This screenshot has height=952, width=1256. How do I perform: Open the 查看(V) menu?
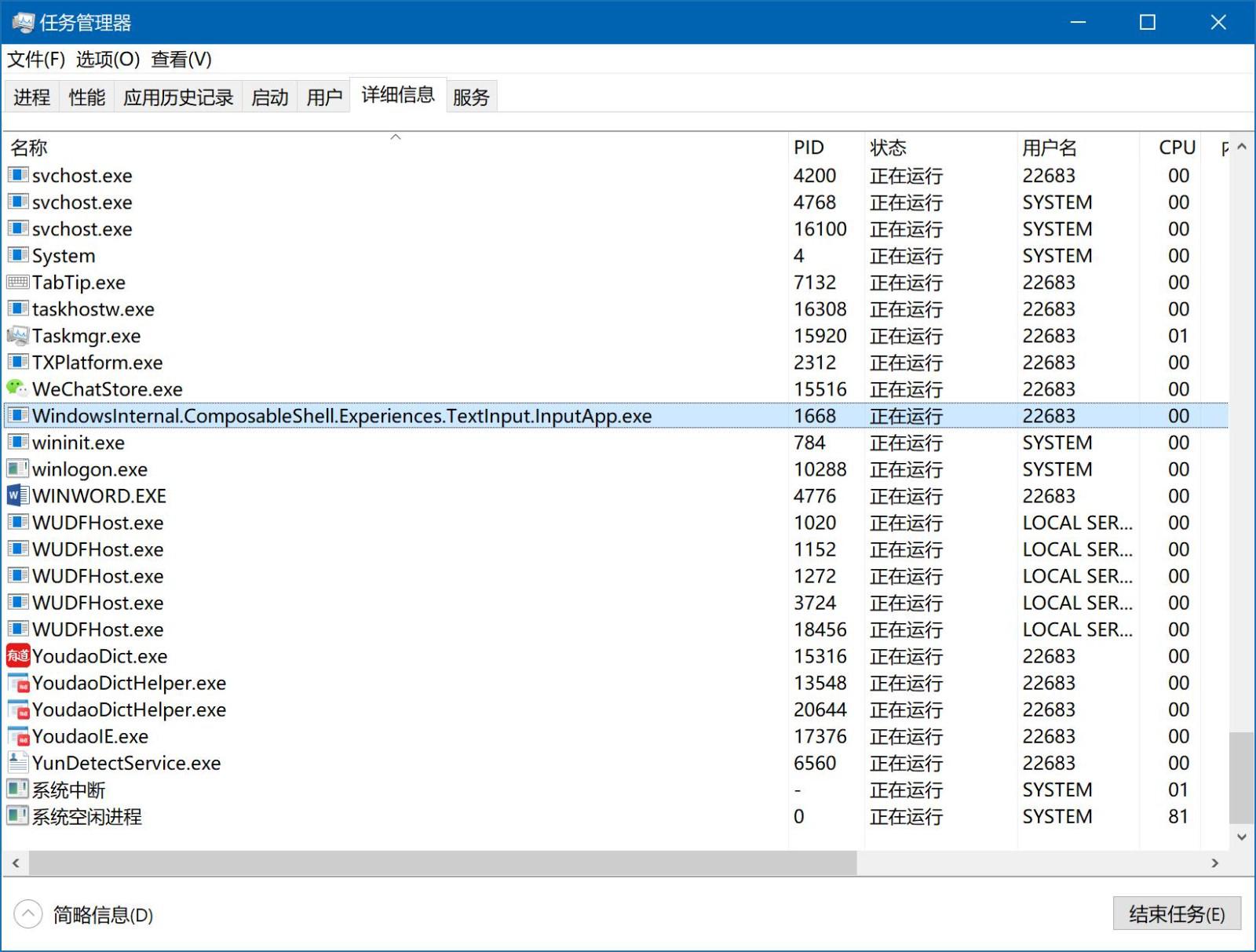(181, 59)
